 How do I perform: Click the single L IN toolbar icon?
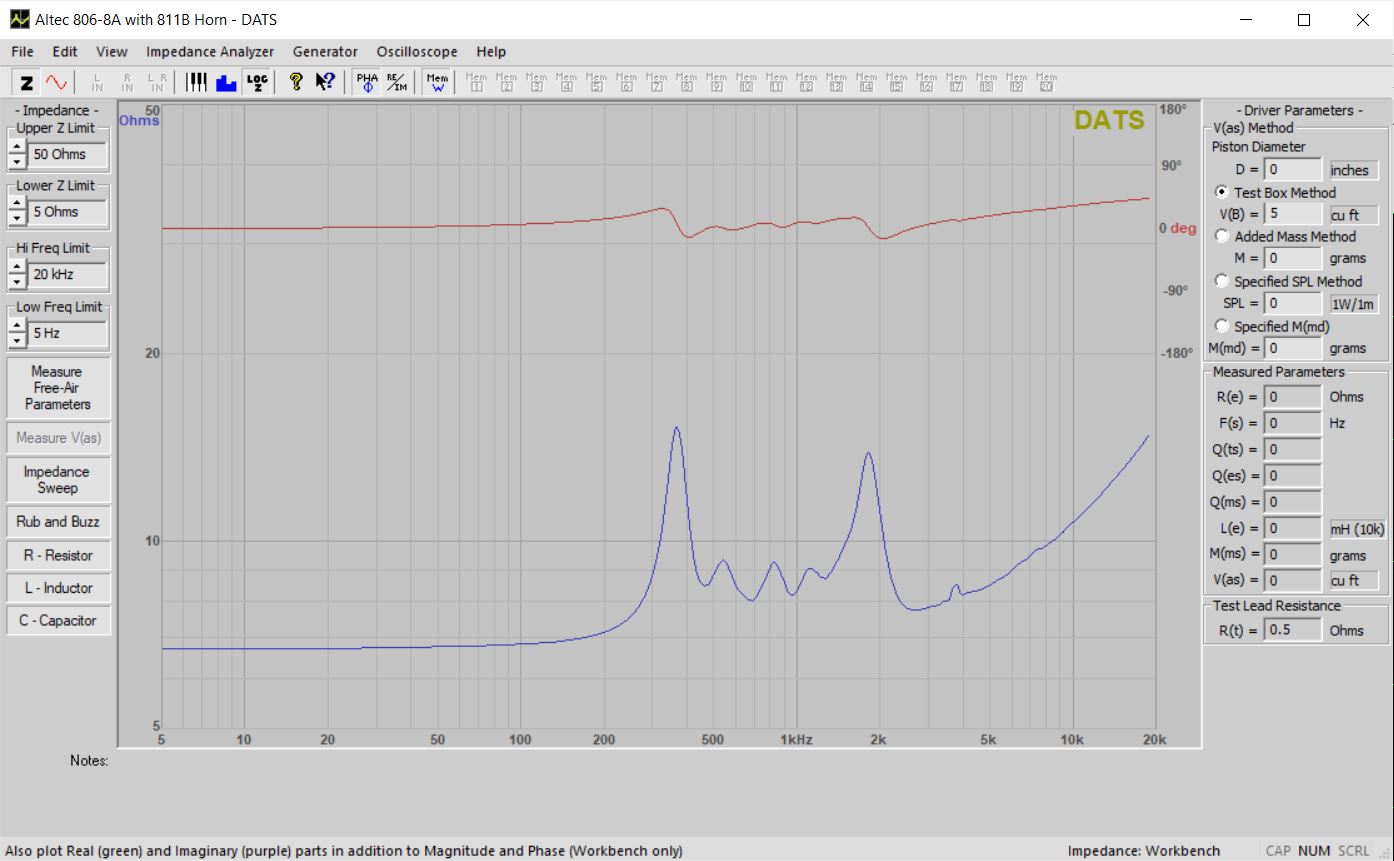pos(98,82)
